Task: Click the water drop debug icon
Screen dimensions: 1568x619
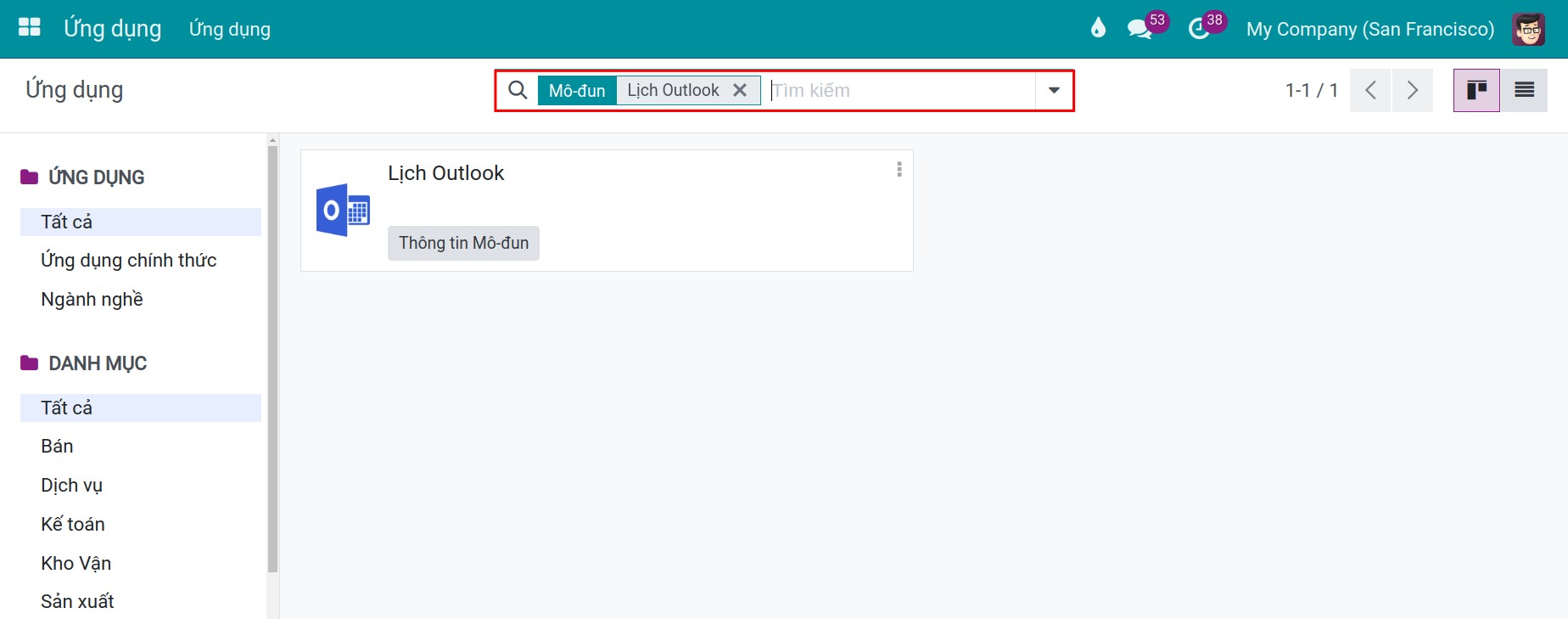Action: tap(1098, 28)
